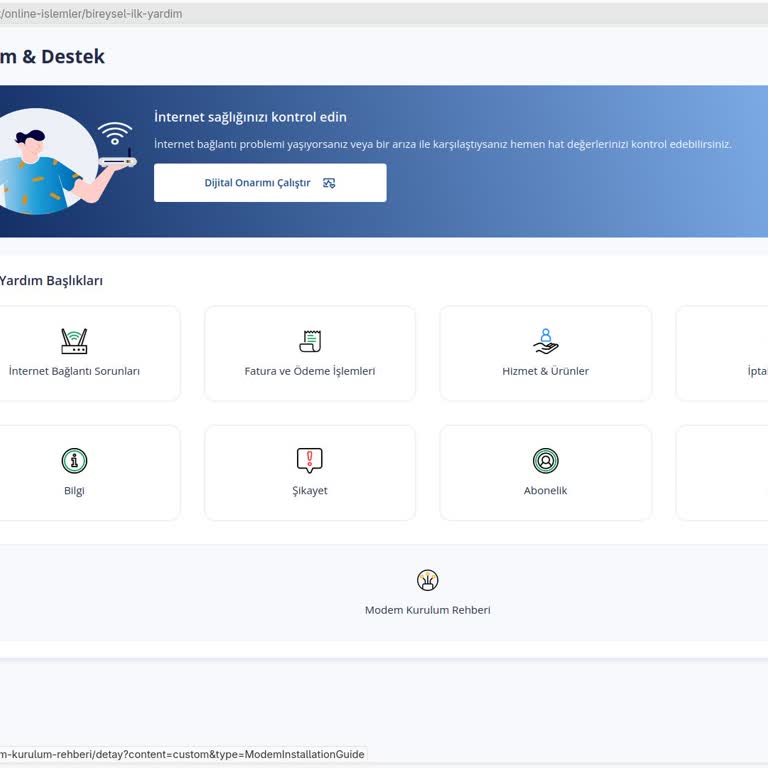Open the Abonelik help topic label
Screen dimensions: 768x768
546,491
